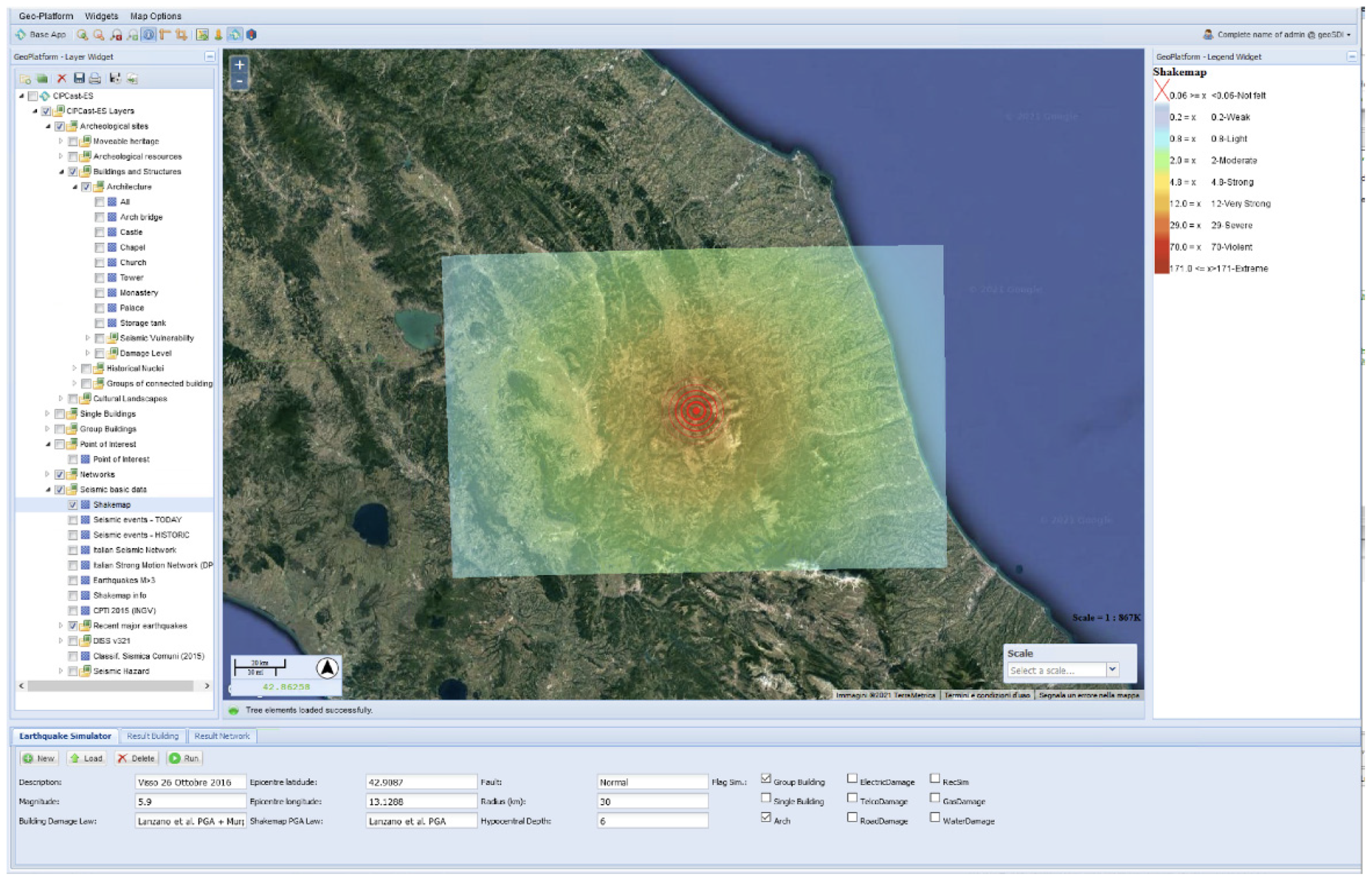
Task: Expand the Single Buildings tree folder
Action: pos(47,413)
